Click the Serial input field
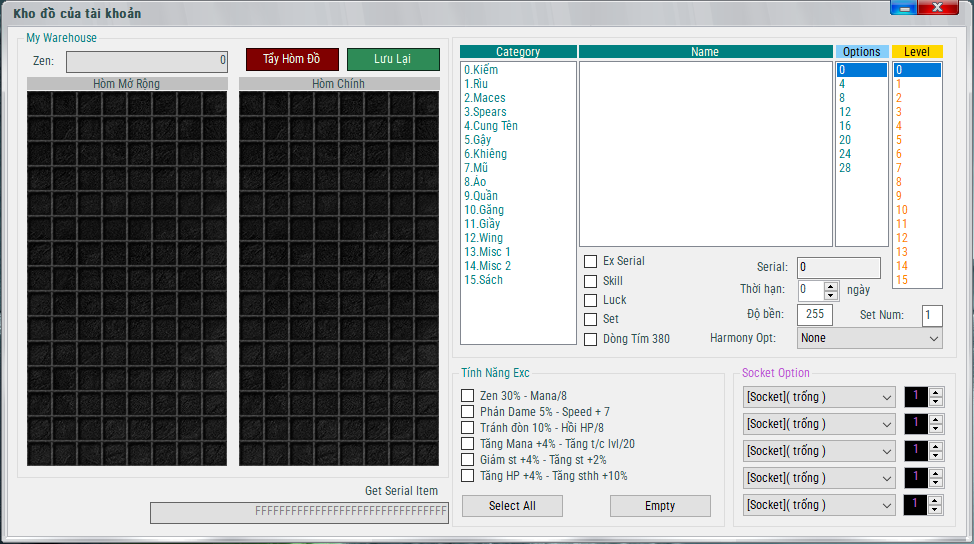This screenshot has width=974, height=544. point(838,268)
